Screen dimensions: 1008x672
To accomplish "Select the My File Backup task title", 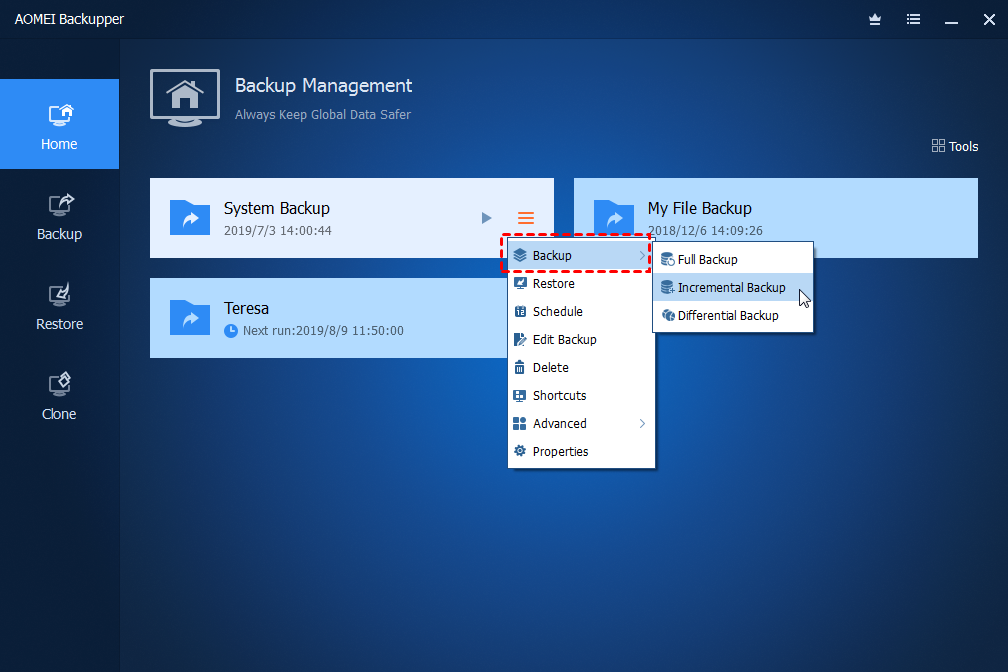I will tap(699, 208).
